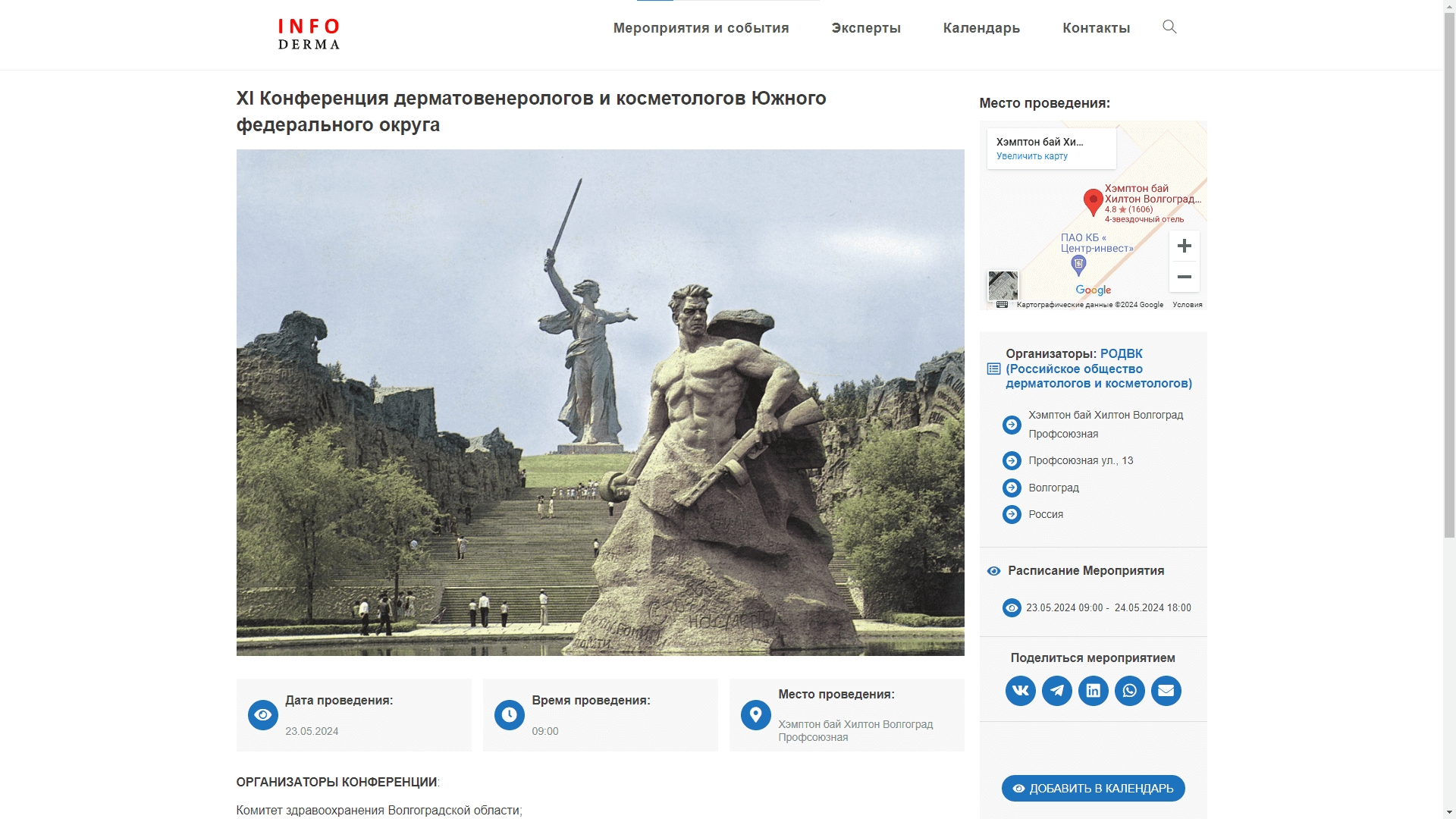This screenshot has width=1456, height=819.
Task: Open the Мероприятия и события menu
Action: pyautogui.click(x=701, y=28)
